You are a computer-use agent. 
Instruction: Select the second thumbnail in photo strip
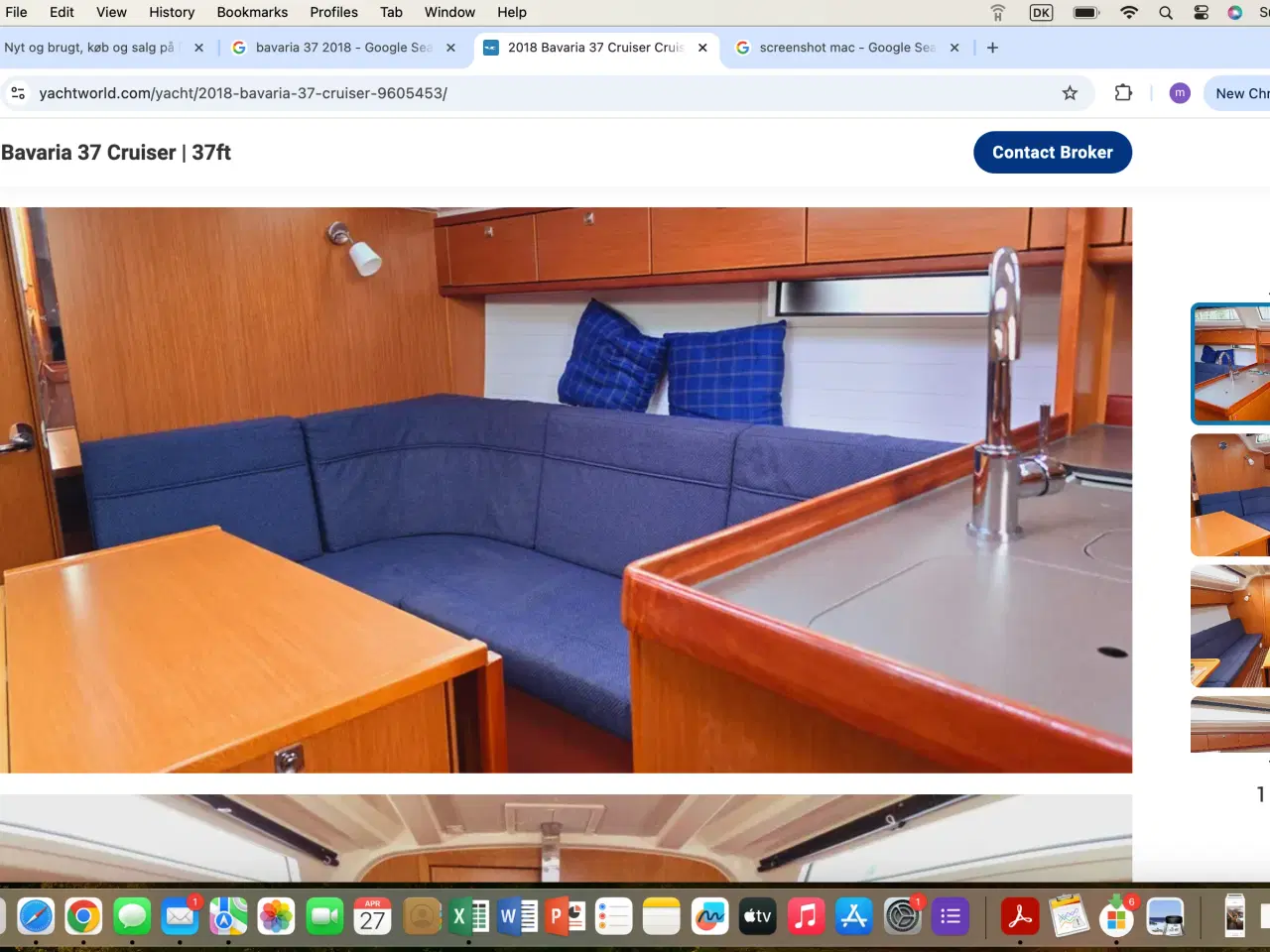click(x=1230, y=495)
